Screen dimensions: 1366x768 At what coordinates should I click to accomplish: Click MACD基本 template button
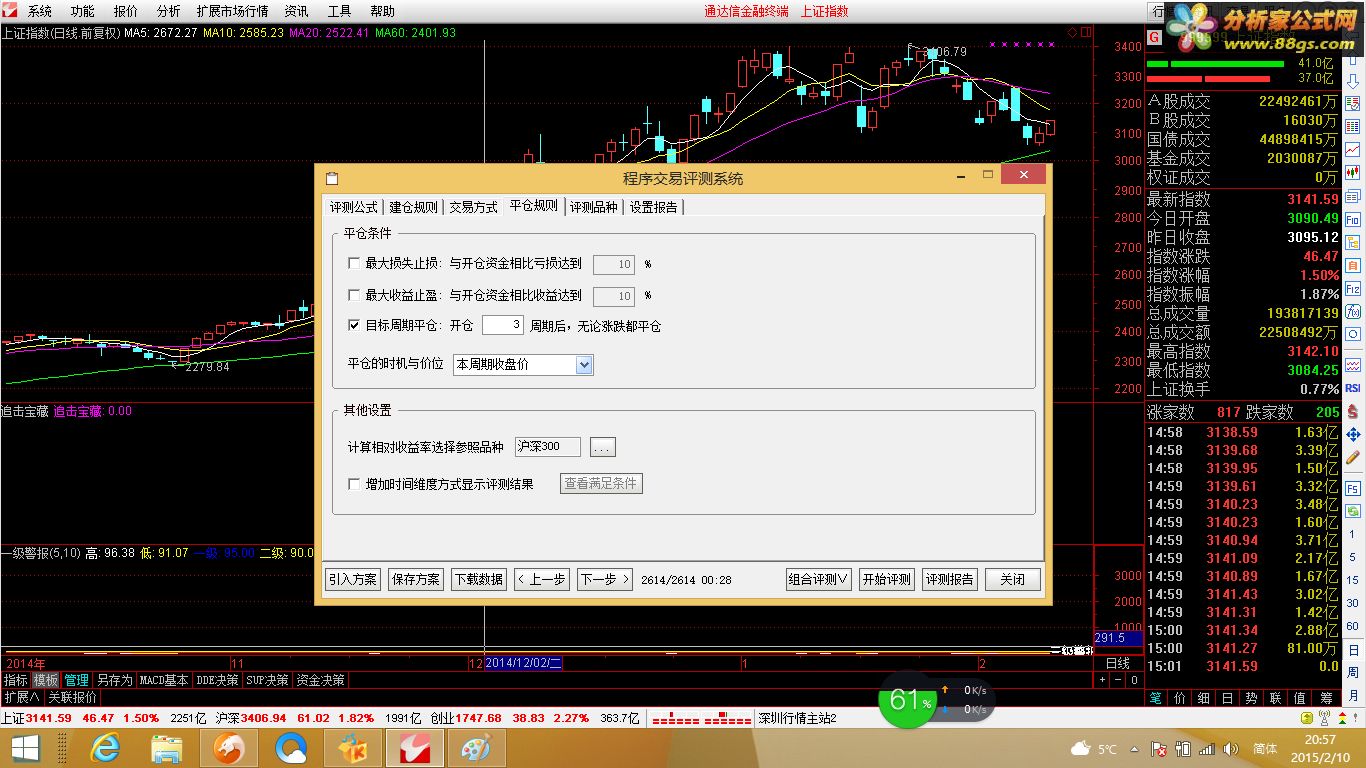coord(164,680)
